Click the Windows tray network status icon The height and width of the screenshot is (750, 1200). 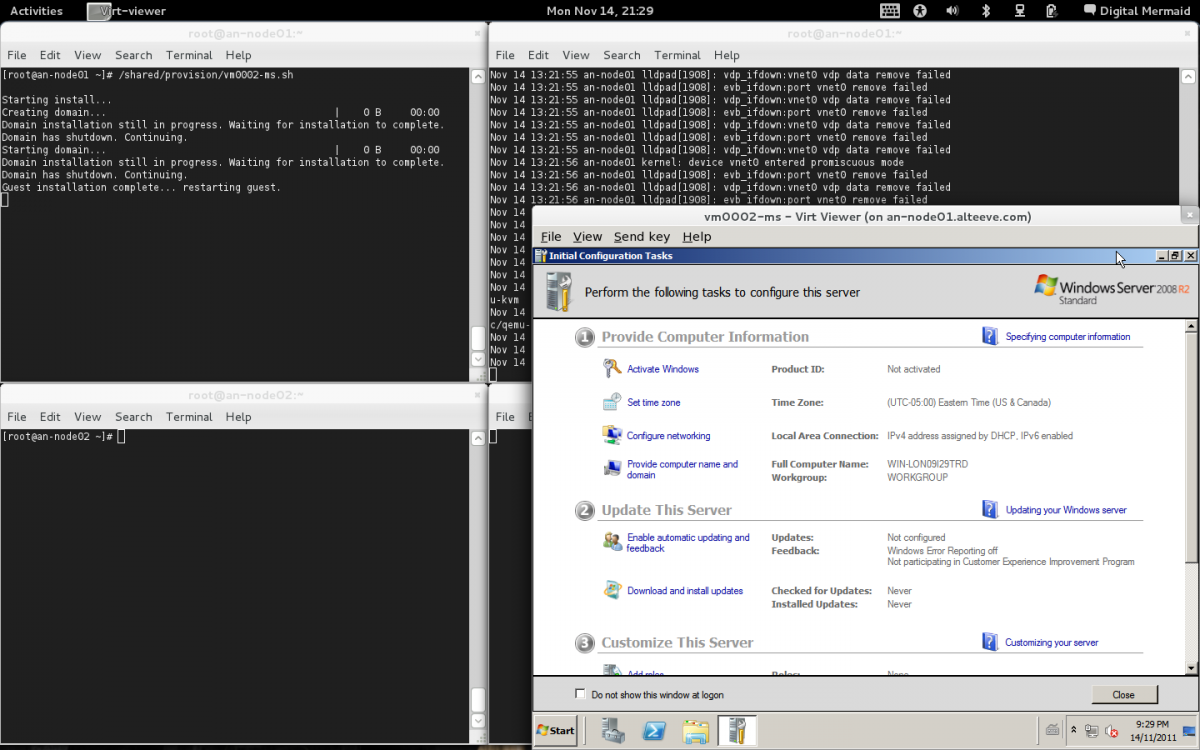[1091, 731]
